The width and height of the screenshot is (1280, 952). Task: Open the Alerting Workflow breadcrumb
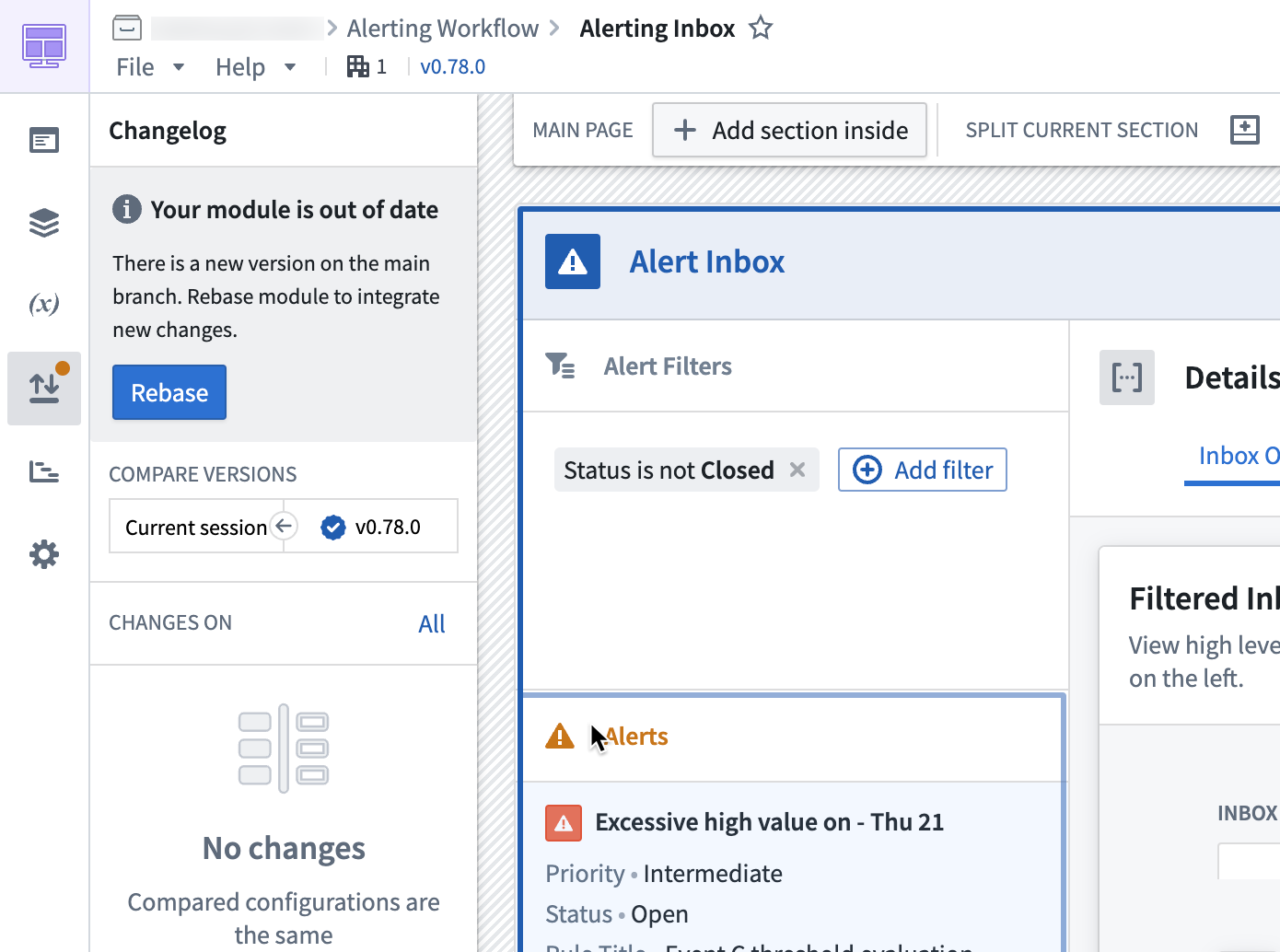[x=442, y=28]
